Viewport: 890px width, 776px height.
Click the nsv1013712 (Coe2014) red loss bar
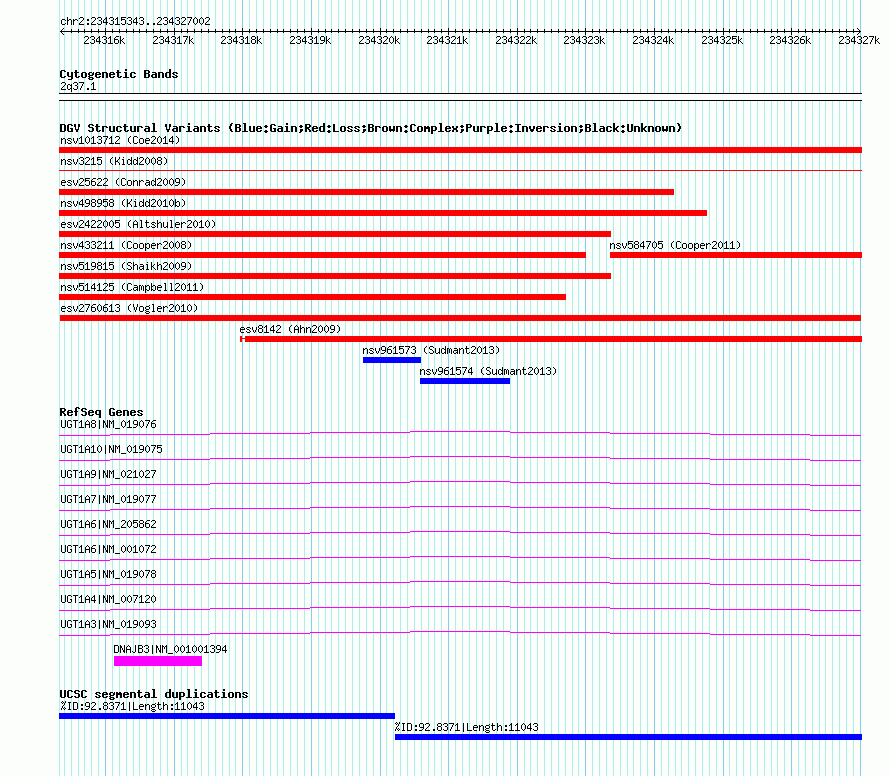[x=460, y=150]
